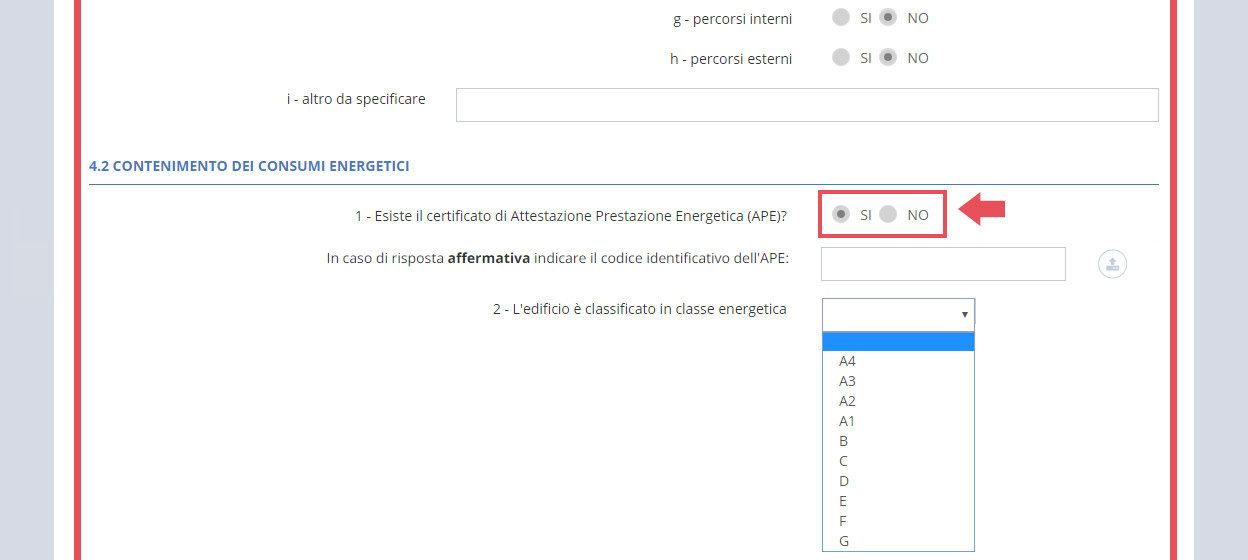The height and width of the screenshot is (560, 1248).
Task: Click the upload icon beside APE code field
Action: pos(1113,264)
